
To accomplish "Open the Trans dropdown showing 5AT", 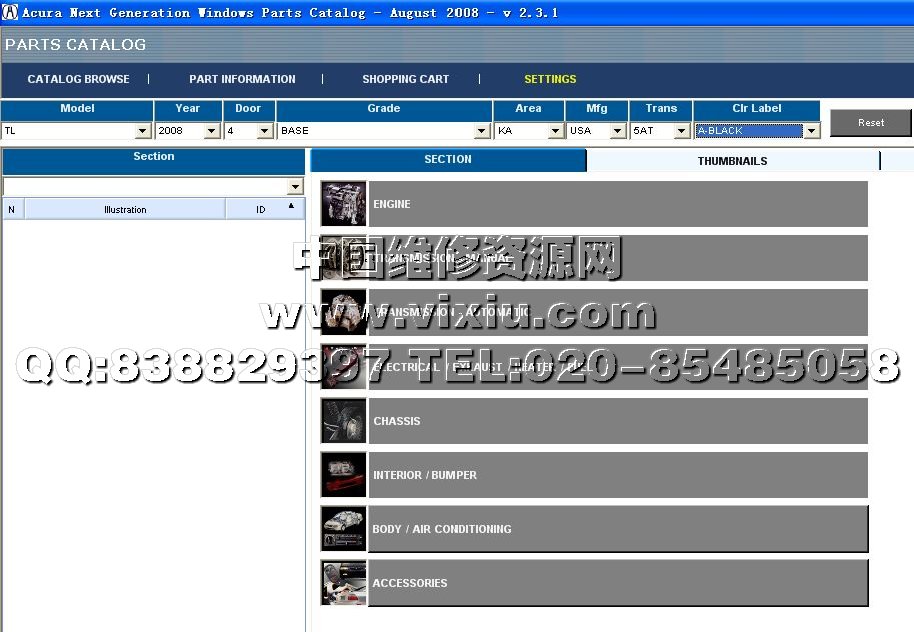I will (681, 131).
